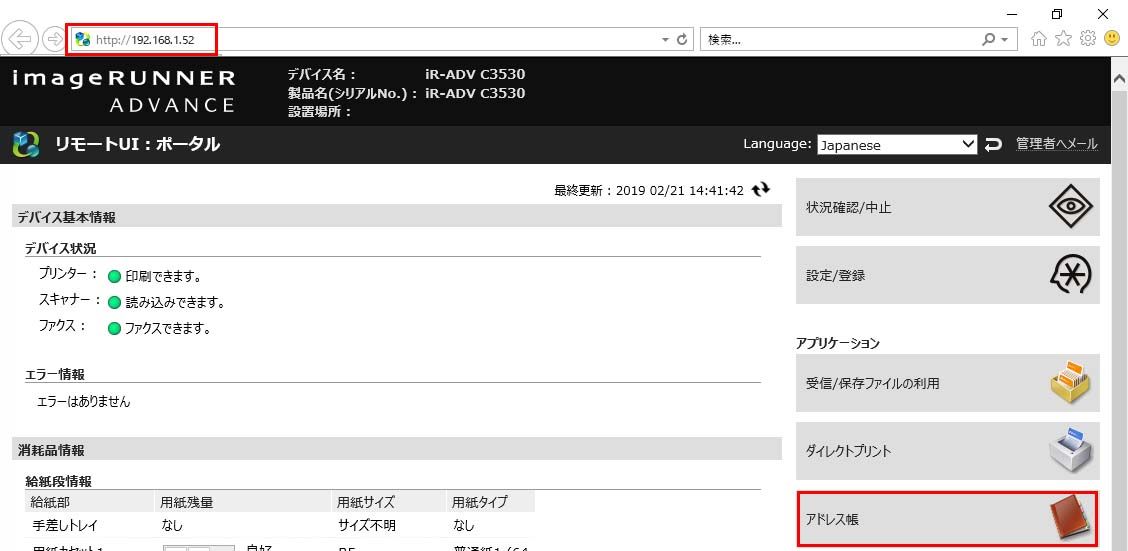1128x551 pixels.
Task: Click the imageRUNNER ADVANCE logo
Action: point(124,91)
